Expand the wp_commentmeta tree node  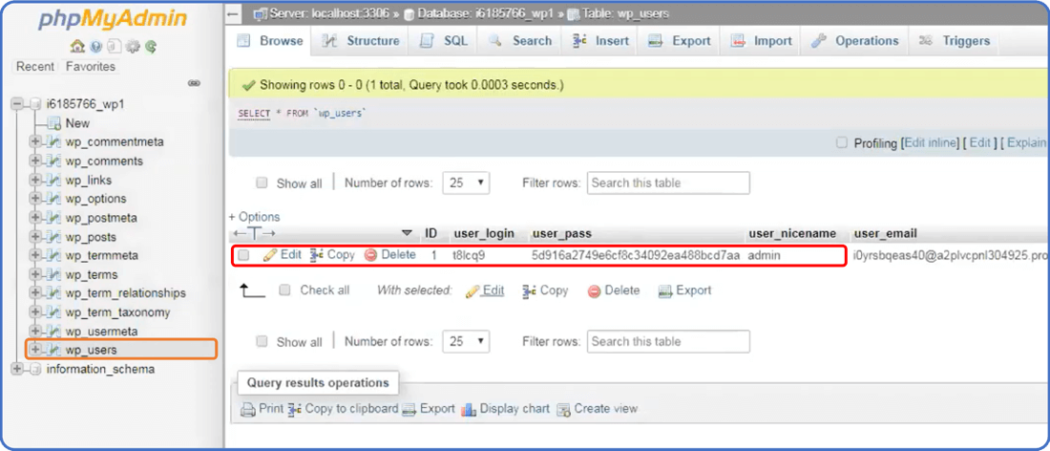pos(35,142)
